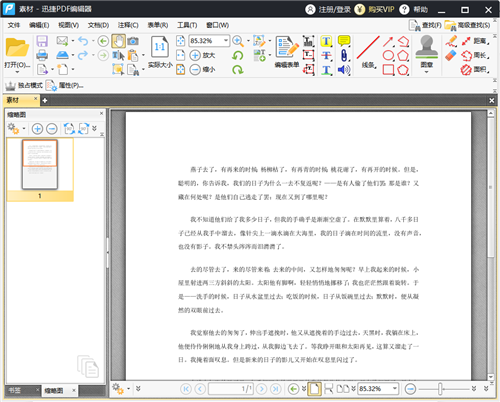Viewport: 500px width, 402px height.
Task: Expand thumbnail panel options gear dropdown
Action: click(x=24, y=129)
